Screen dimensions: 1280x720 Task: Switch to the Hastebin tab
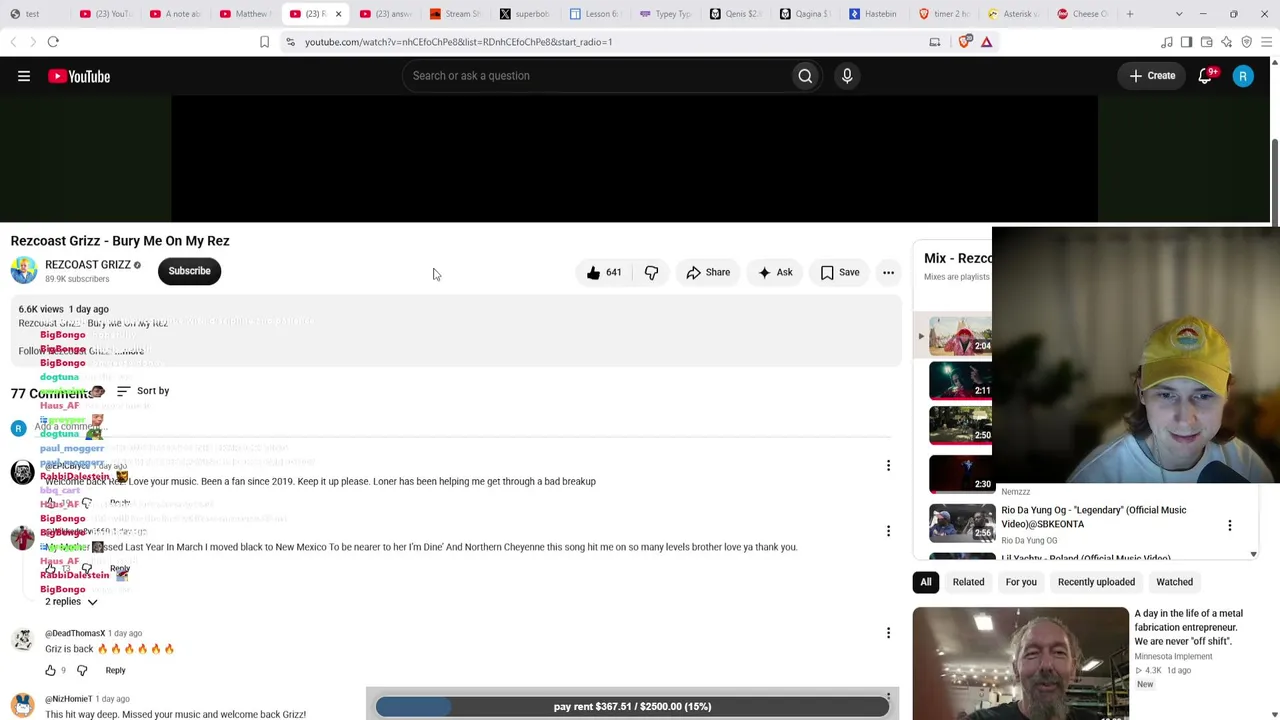point(876,14)
